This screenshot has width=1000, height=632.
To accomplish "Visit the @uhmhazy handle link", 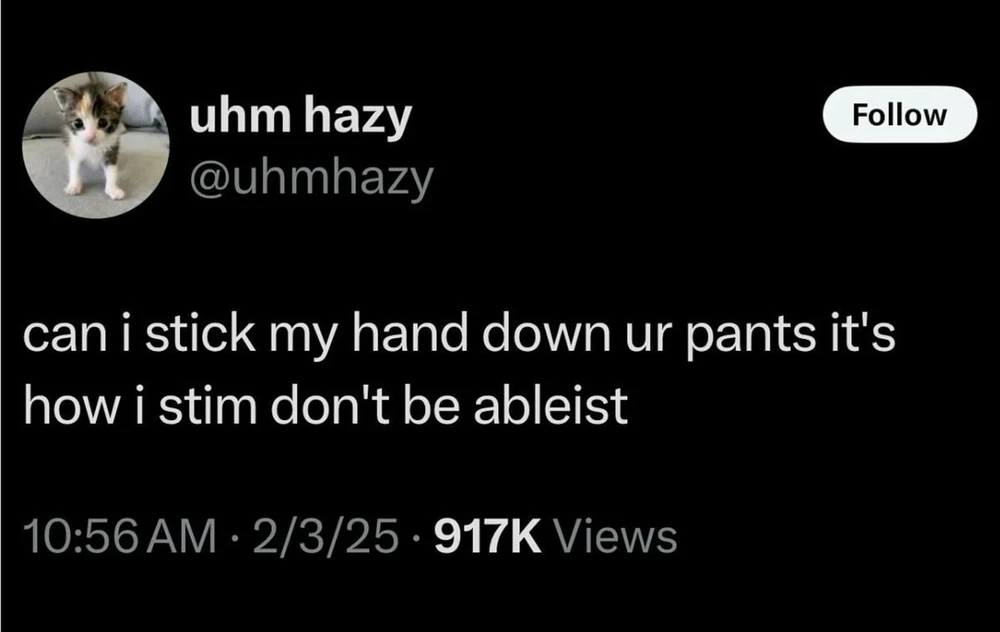I will [x=311, y=178].
